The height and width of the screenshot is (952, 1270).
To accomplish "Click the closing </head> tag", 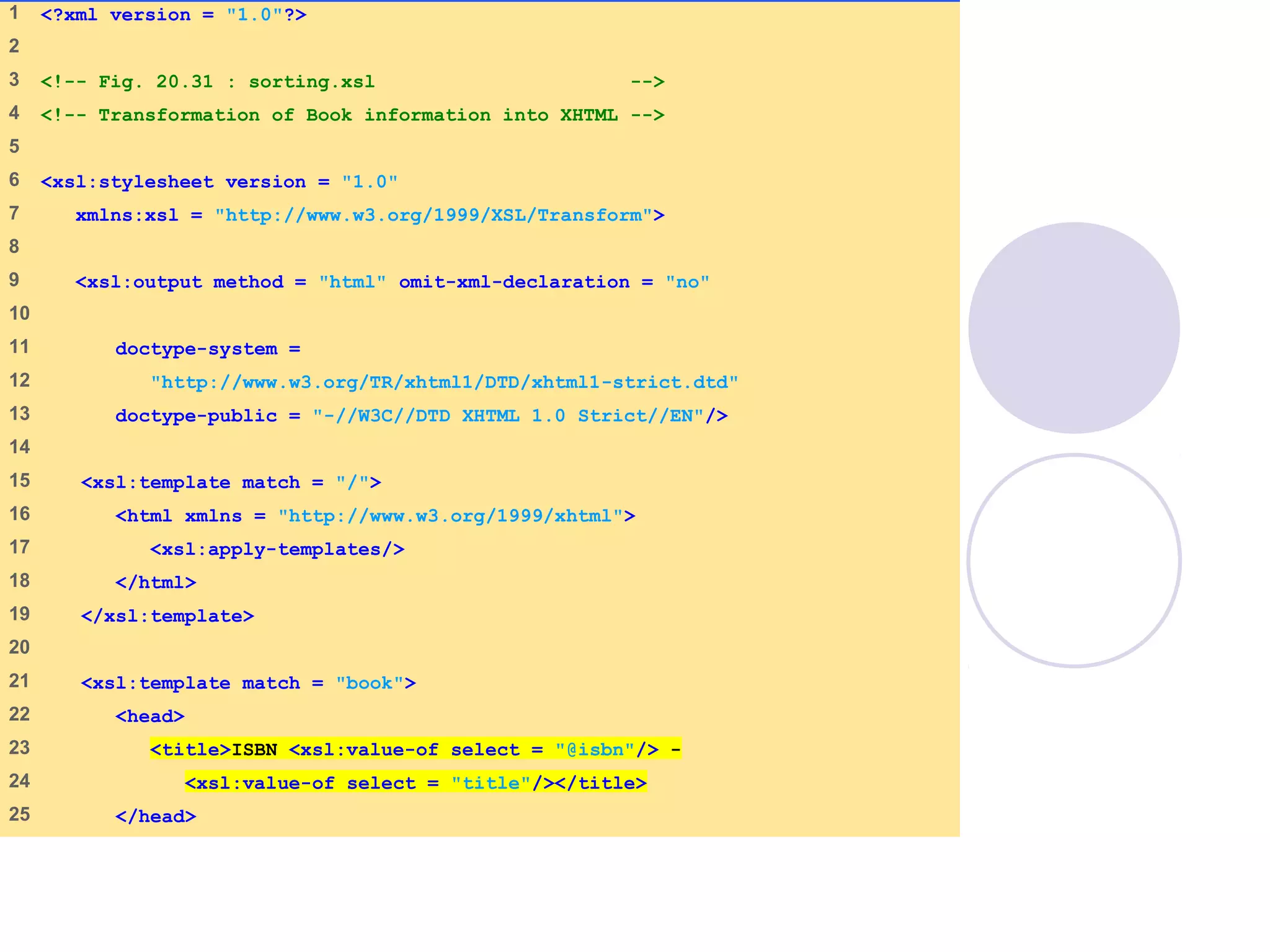I will tap(156, 817).
